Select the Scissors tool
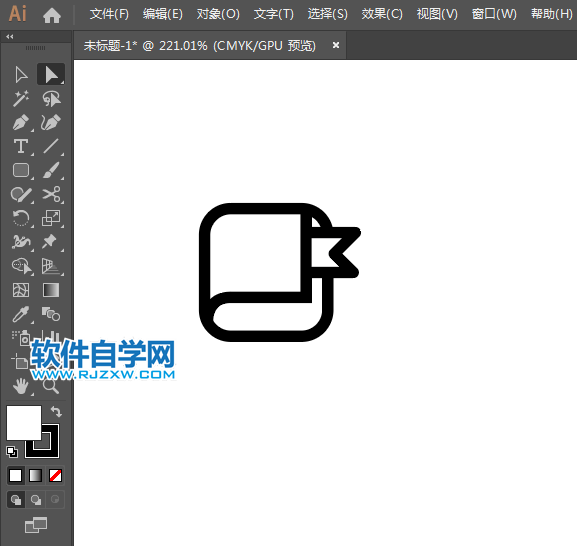Image resolution: width=577 pixels, height=546 pixels. pos(51,194)
